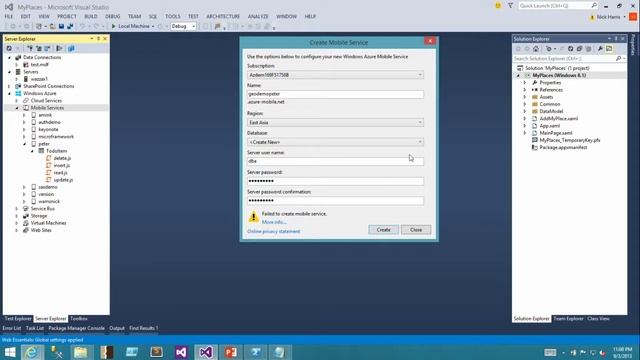The height and width of the screenshot is (360, 640).
Task: Switch to the Toolbox tab
Action: coord(79,318)
